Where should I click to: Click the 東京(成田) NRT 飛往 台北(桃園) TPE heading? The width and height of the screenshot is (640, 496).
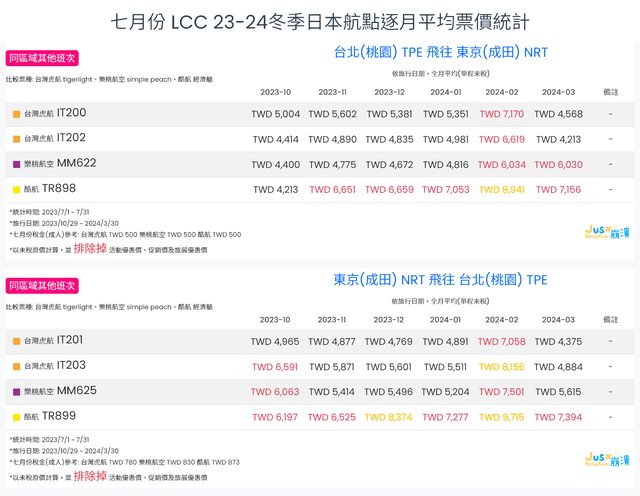pos(440,279)
